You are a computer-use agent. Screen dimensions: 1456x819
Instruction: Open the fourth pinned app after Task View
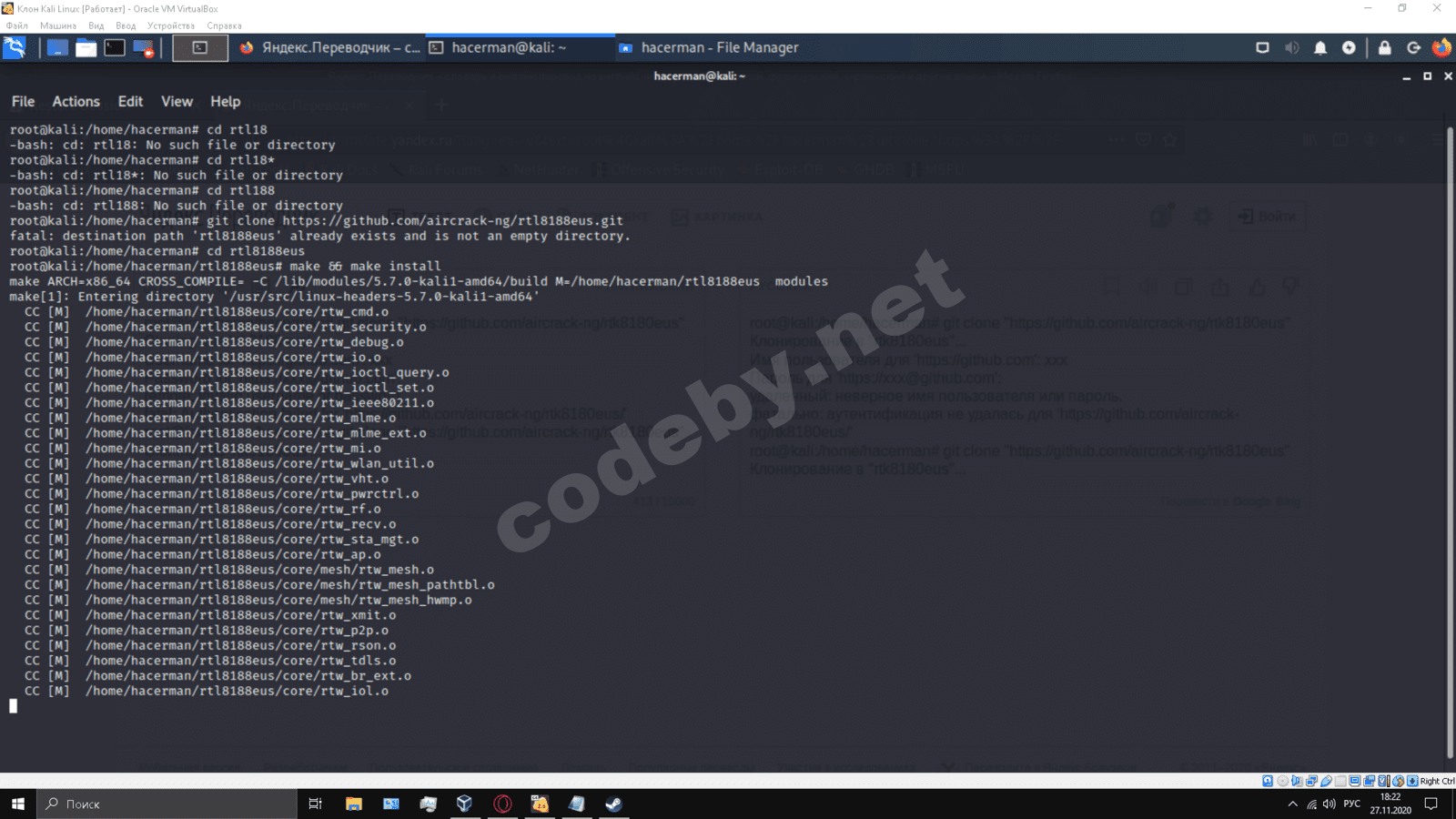pos(429,804)
